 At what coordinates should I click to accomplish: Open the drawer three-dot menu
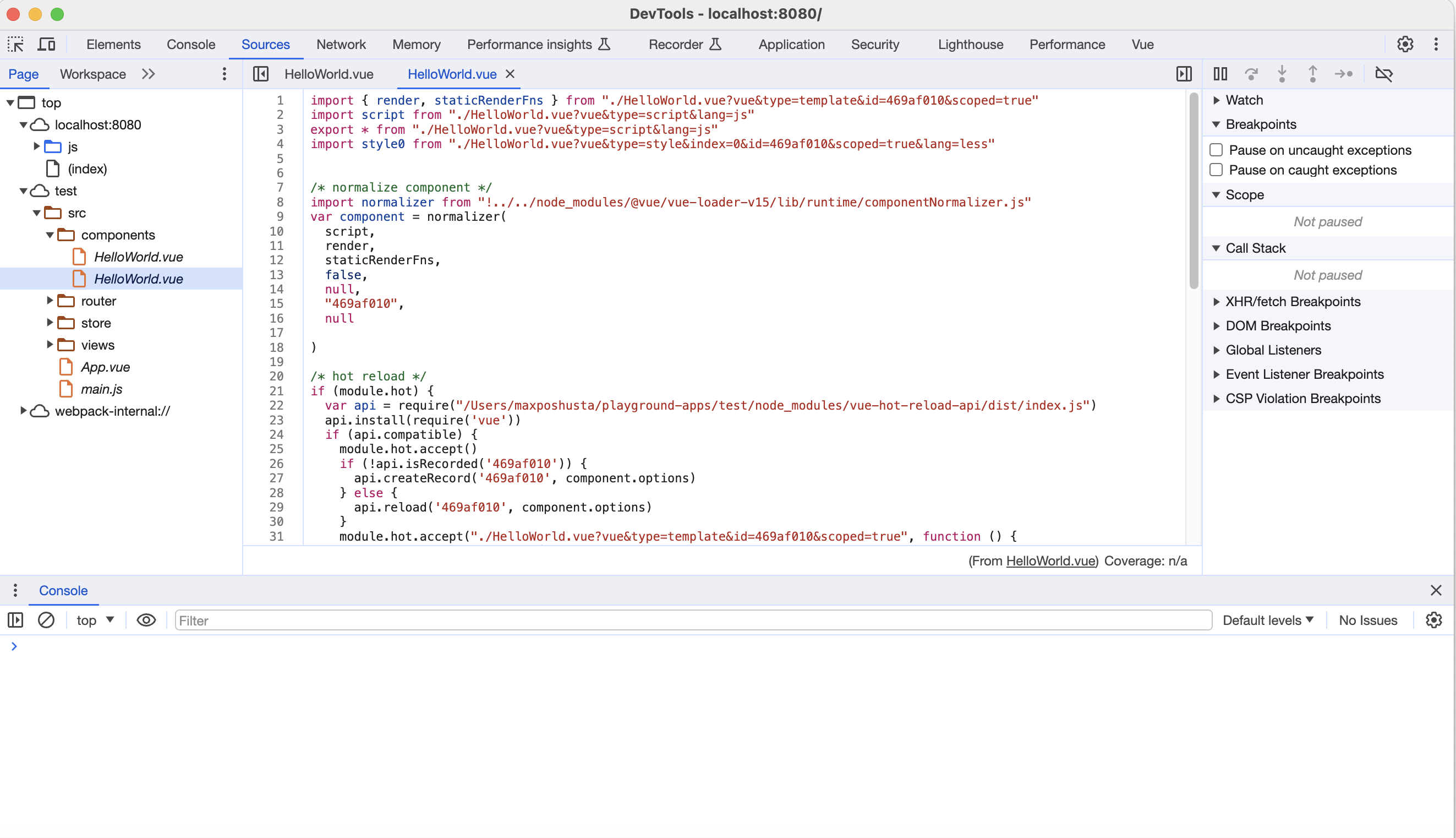[x=15, y=590]
